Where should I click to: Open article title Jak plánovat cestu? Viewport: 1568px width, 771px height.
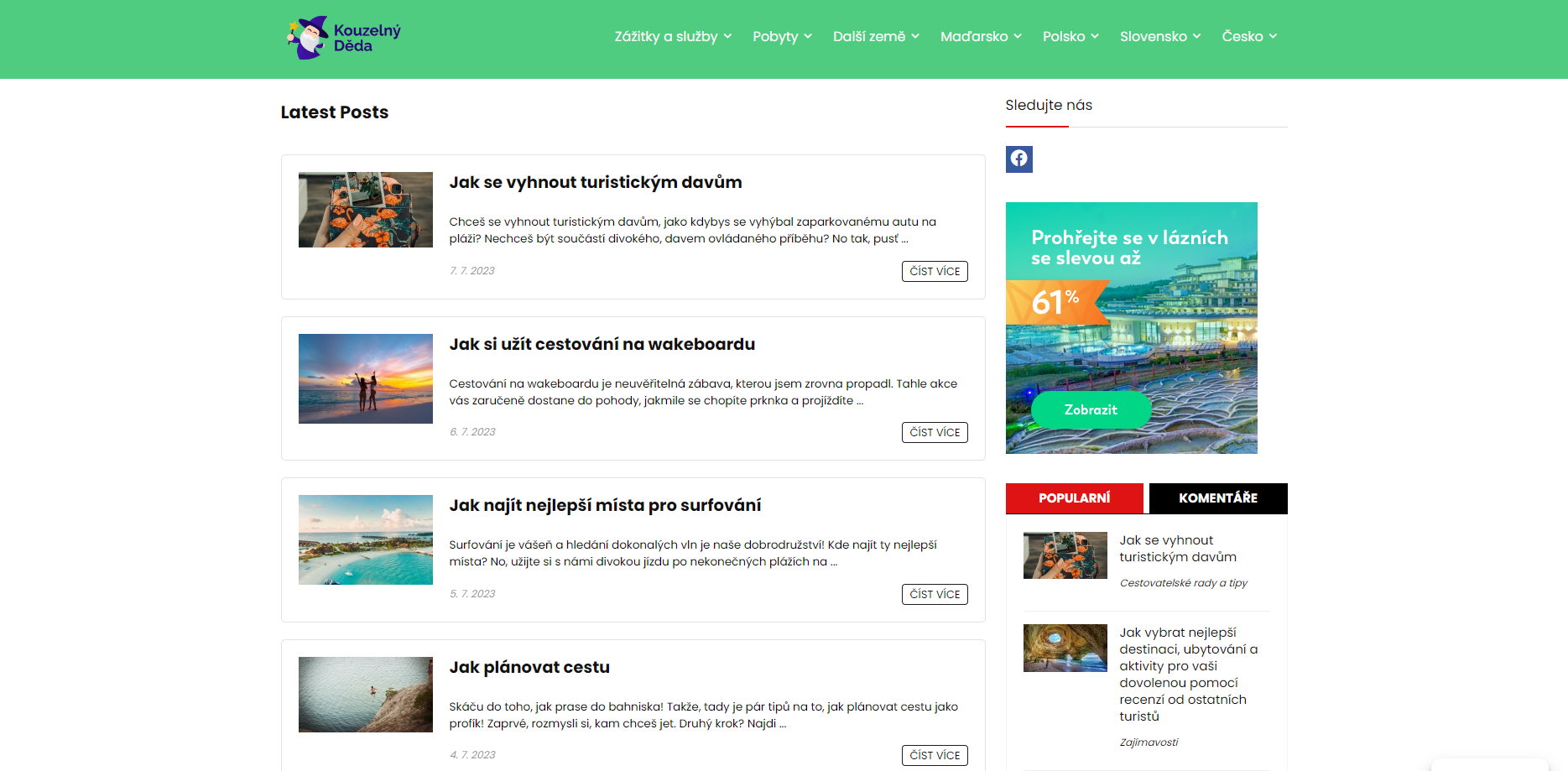pyautogui.click(x=529, y=667)
